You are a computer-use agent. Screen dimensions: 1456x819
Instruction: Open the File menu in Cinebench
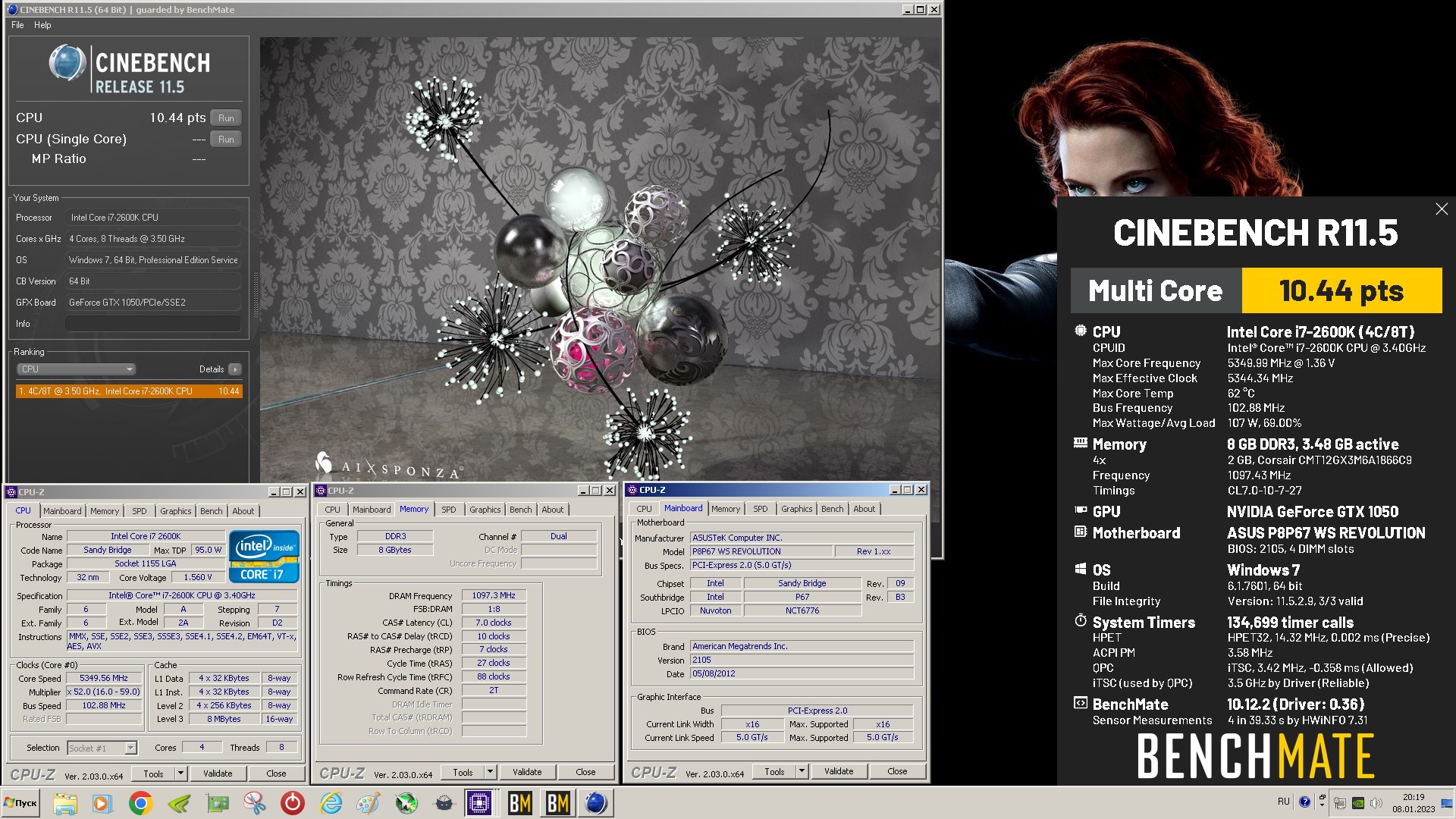point(17,25)
